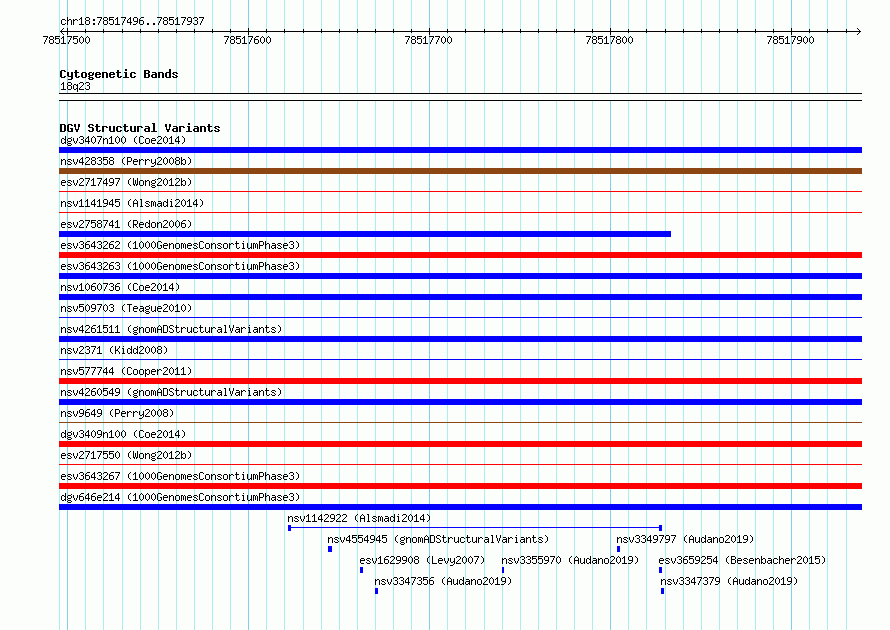Screen dimensions: 890x630
Task: Click the 78517800 tick on the ruler
Action: pos(611,31)
